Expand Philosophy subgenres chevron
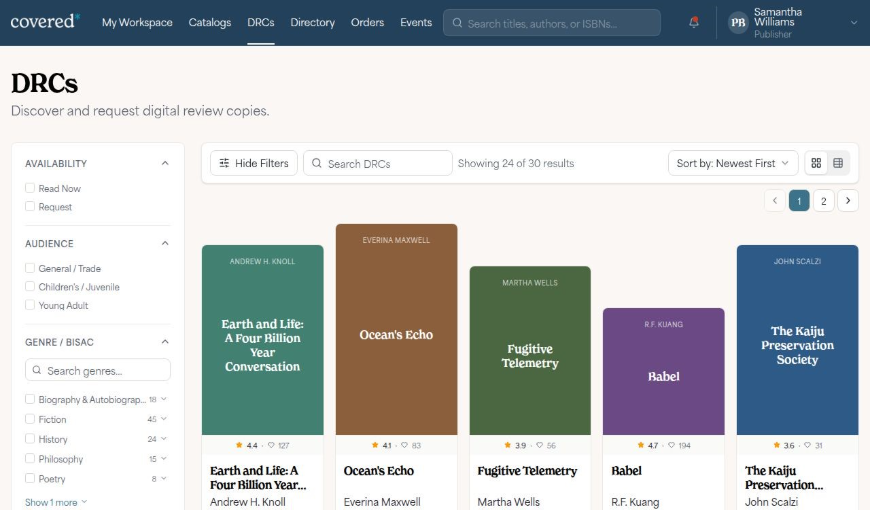The image size is (870, 510). (164, 458)
